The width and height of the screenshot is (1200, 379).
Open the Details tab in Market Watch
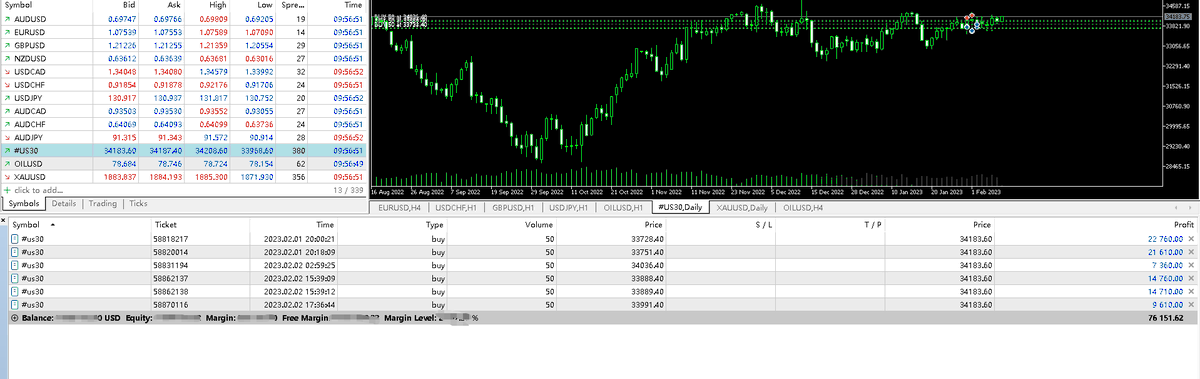coord(64,203)
